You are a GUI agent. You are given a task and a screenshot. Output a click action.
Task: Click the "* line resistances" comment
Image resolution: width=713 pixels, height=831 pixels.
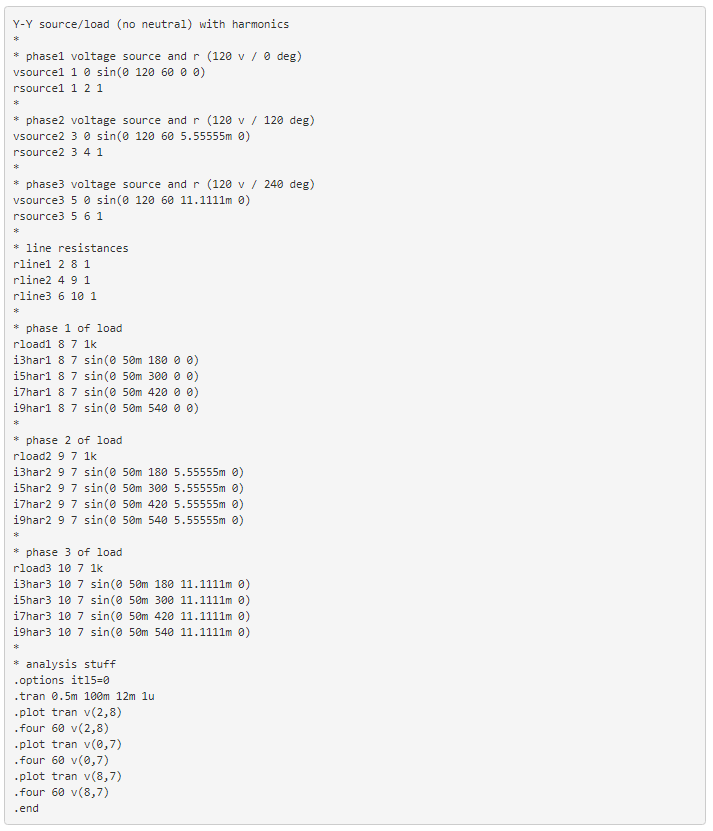(71, 248)
